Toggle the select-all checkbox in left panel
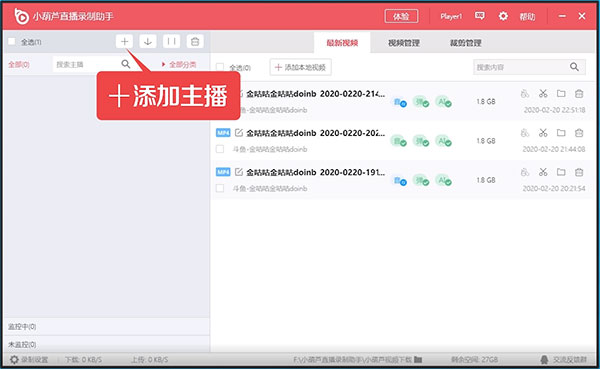600x369 pixels. 12,41
